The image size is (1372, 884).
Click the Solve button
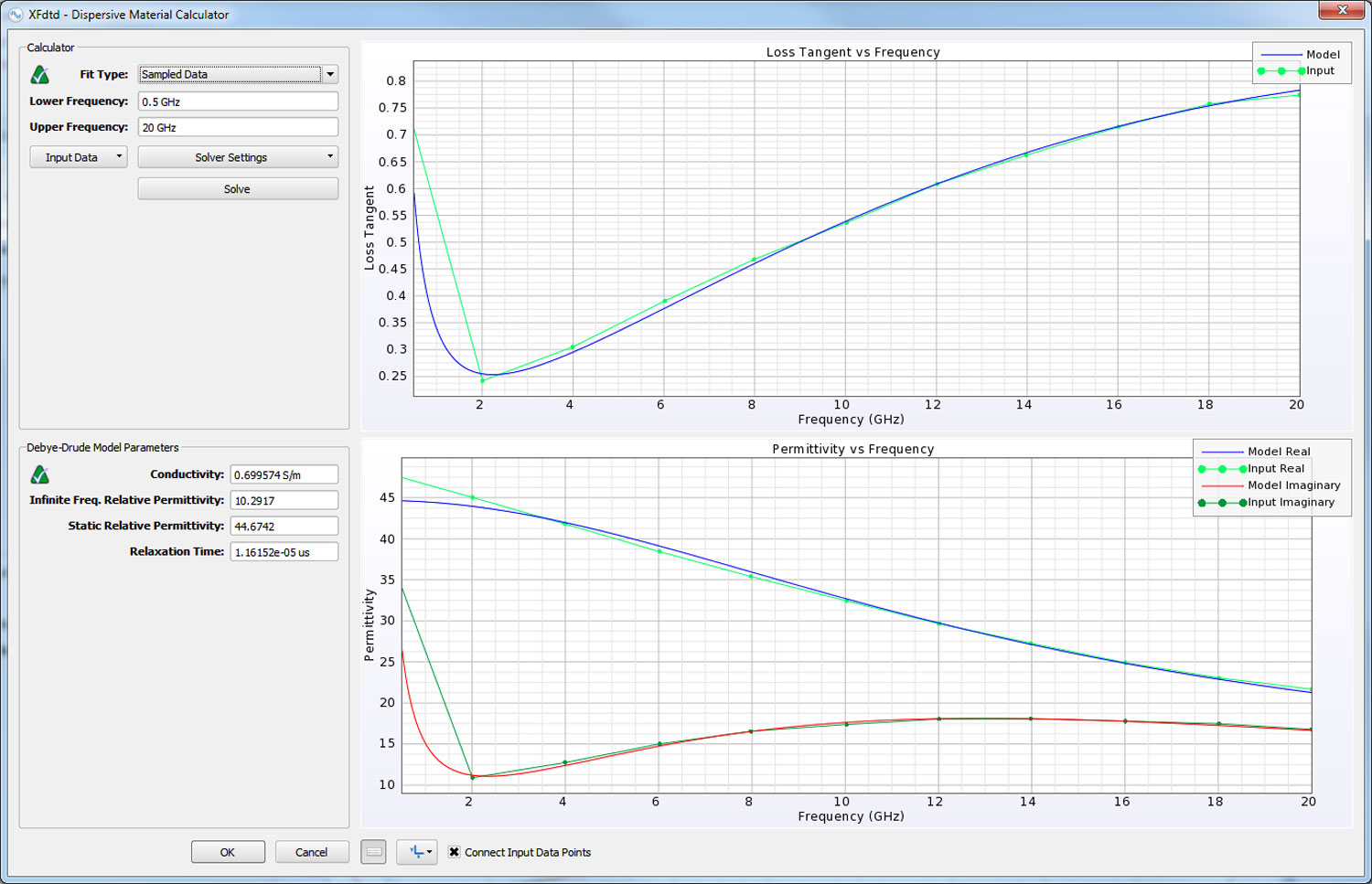(x=238, y=189)
